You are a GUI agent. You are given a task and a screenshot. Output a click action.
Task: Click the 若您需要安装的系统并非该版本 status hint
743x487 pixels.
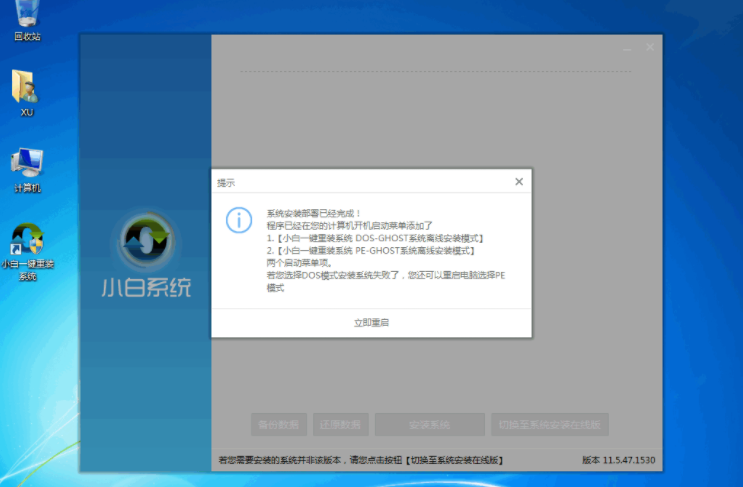tap(361, 460)
